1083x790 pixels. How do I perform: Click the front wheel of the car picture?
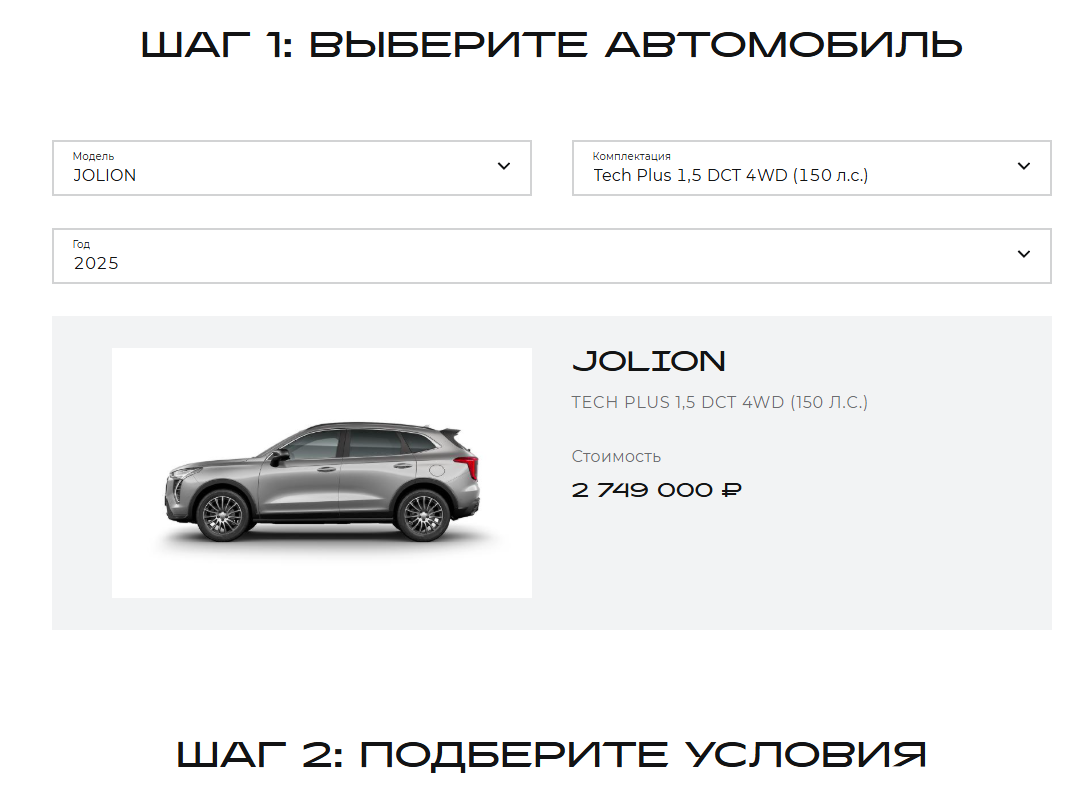click(222, 515)
